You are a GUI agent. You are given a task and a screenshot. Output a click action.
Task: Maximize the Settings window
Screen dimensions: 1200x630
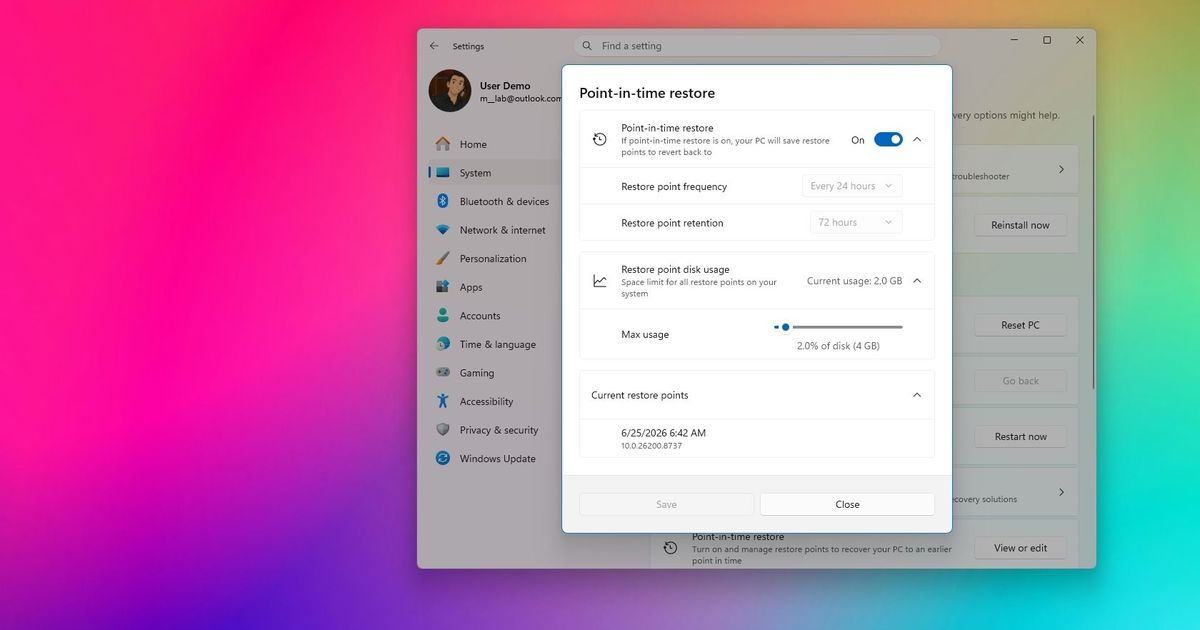click(1047, 40)
